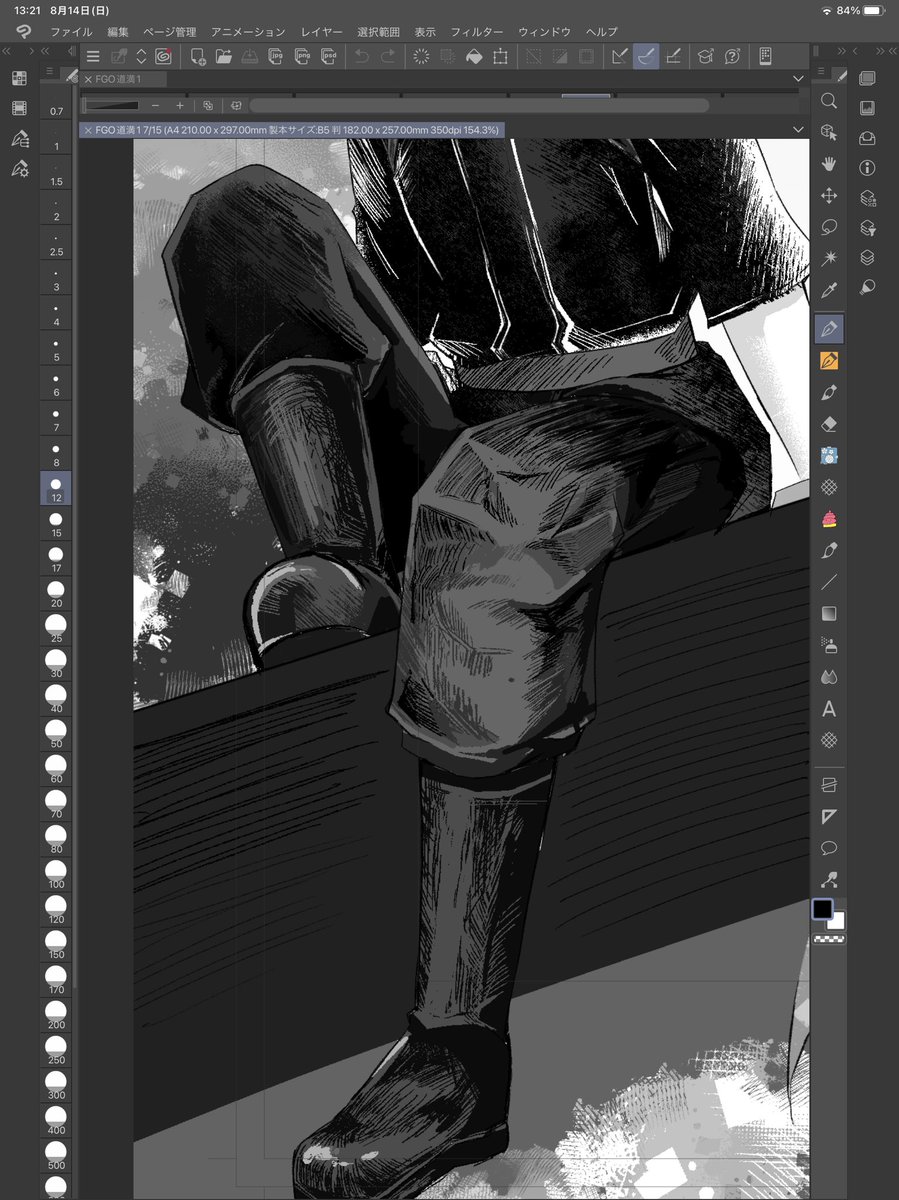
Task: Select brush size 15 preset
Action: point(56,524)
